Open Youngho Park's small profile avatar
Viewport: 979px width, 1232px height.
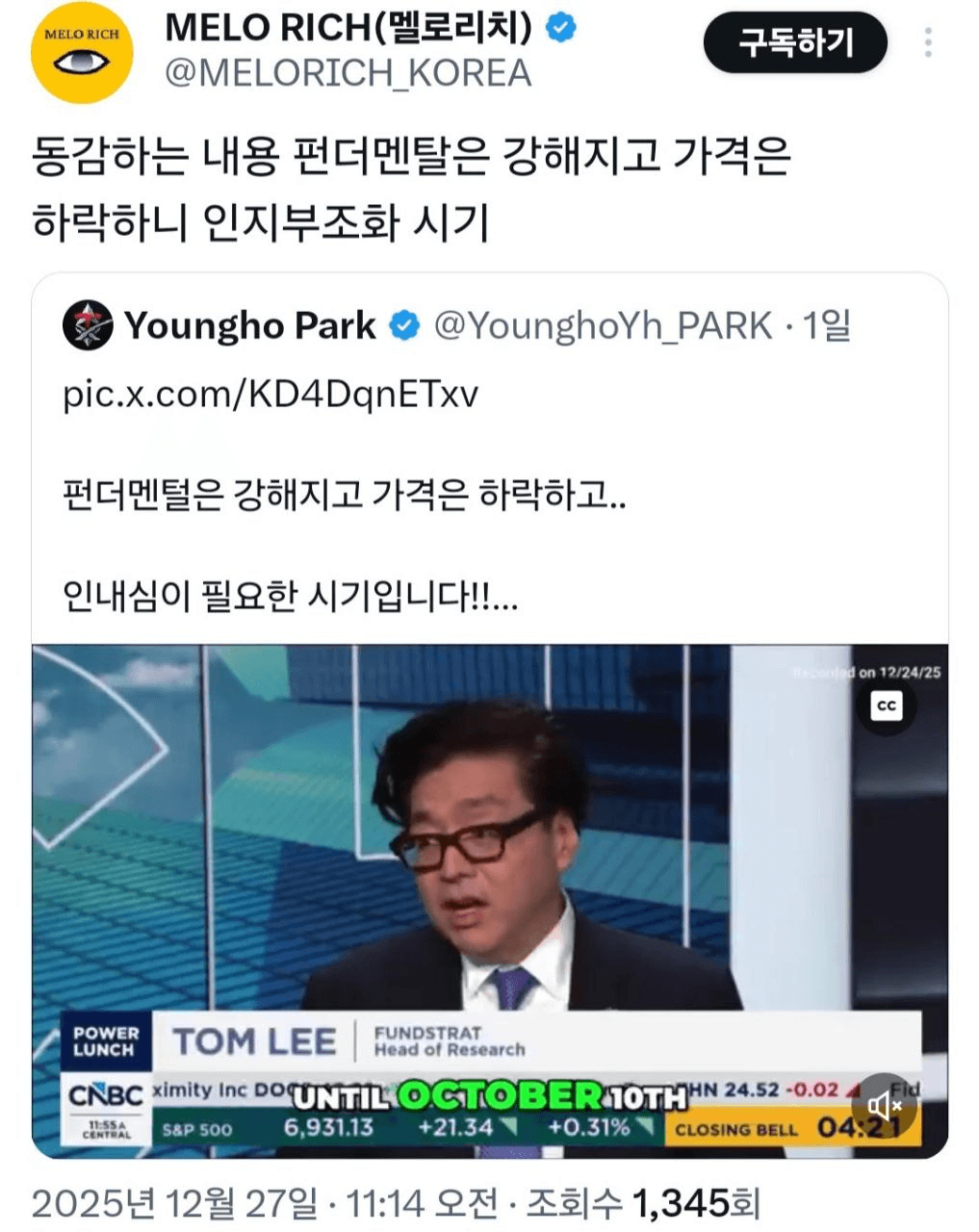click(x=88, y=325)
